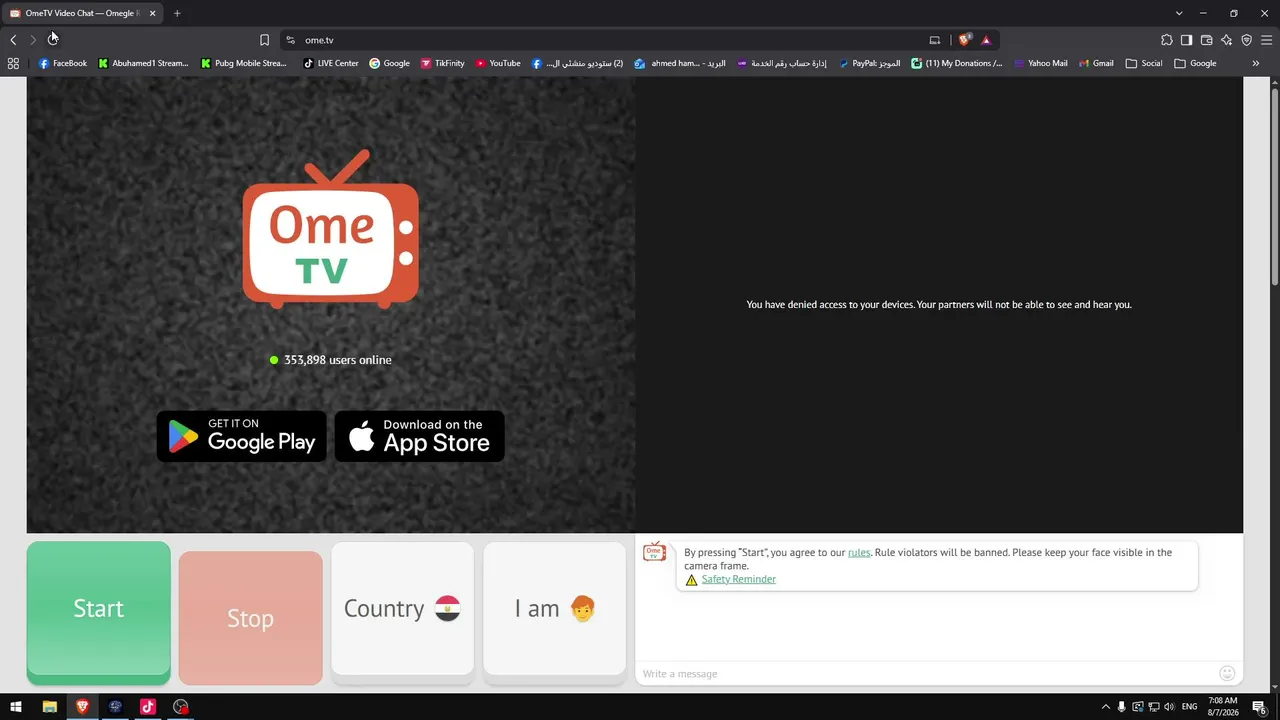Select the OmeTV Video Chat tab
The width and height of the screenshot is (1280, 720).
[81, 13]
